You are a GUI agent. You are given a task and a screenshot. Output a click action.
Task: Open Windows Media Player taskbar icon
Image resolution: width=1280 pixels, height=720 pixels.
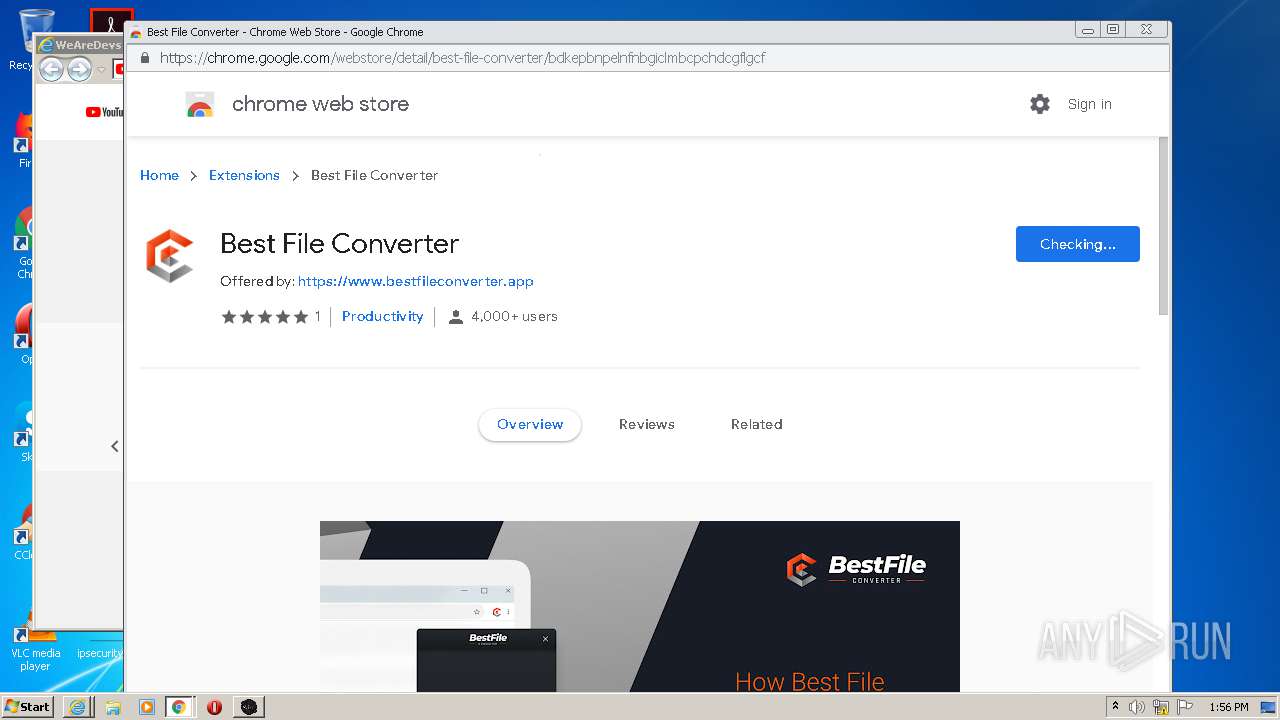[x=147, y=707]
